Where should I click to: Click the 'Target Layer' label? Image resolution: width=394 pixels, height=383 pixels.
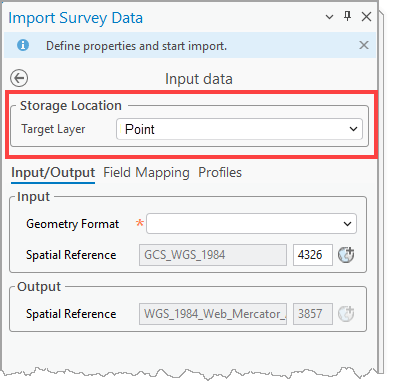coord(53,129)
